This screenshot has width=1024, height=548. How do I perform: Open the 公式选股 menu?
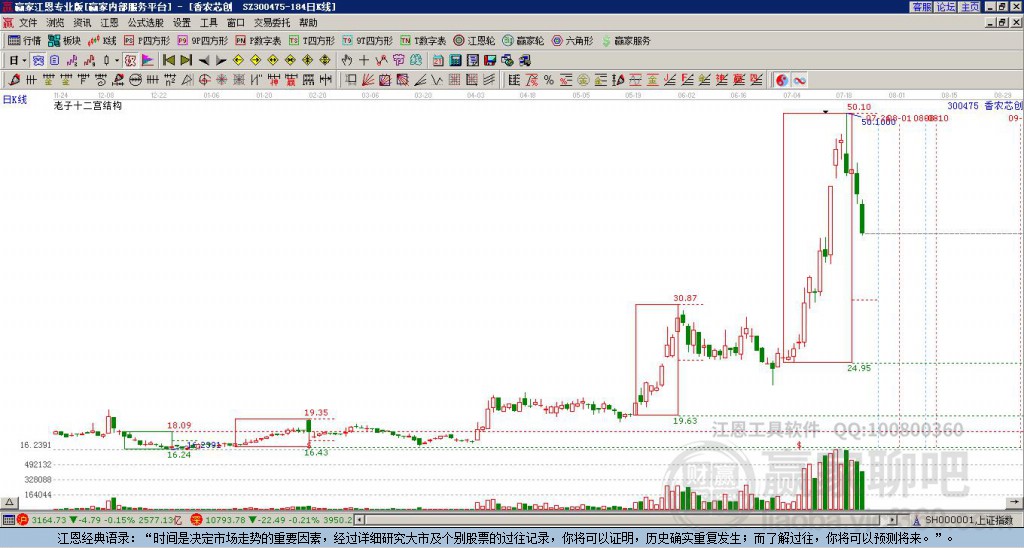point(146,23)
